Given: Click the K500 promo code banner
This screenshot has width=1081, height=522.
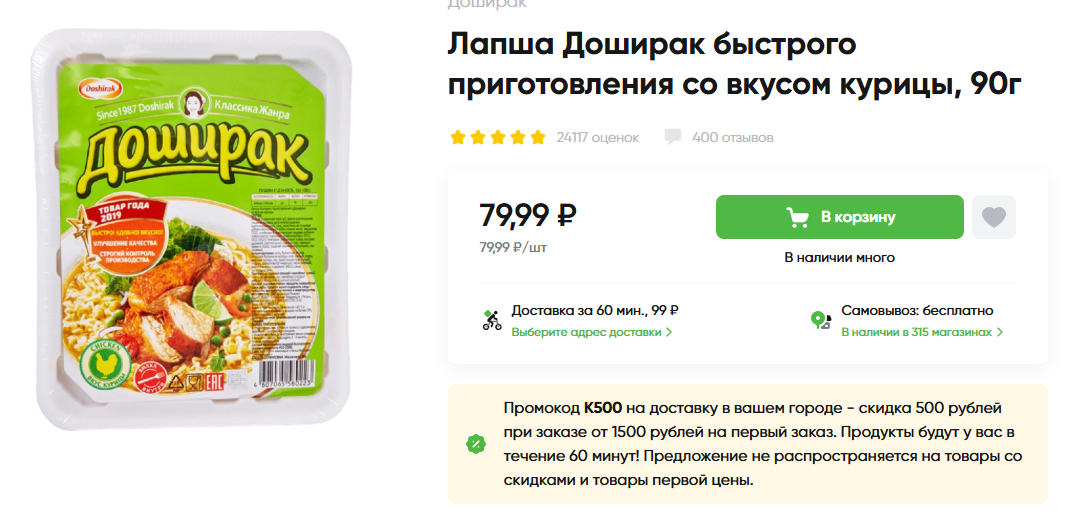Looking at the screenshot, I should pyautogui.click(x=748, y=443).
